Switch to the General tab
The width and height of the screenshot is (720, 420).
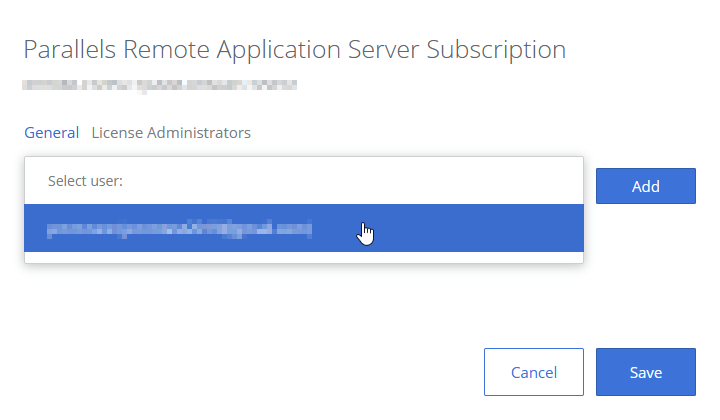click(51, 132)
